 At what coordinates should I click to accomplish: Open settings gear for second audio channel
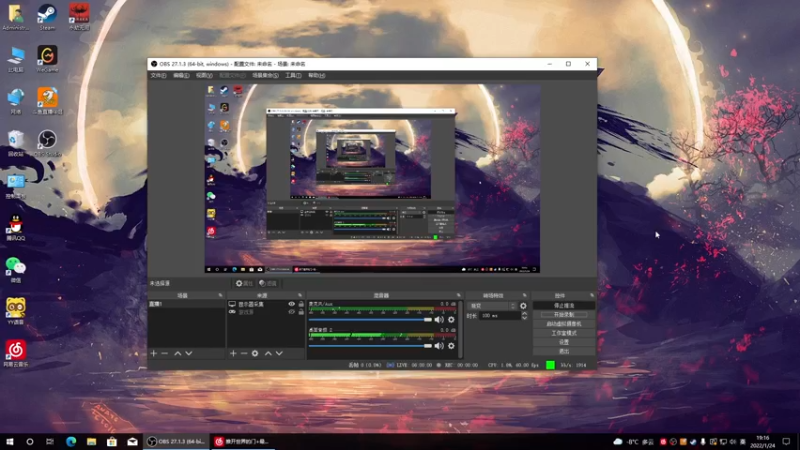(451, 345)
